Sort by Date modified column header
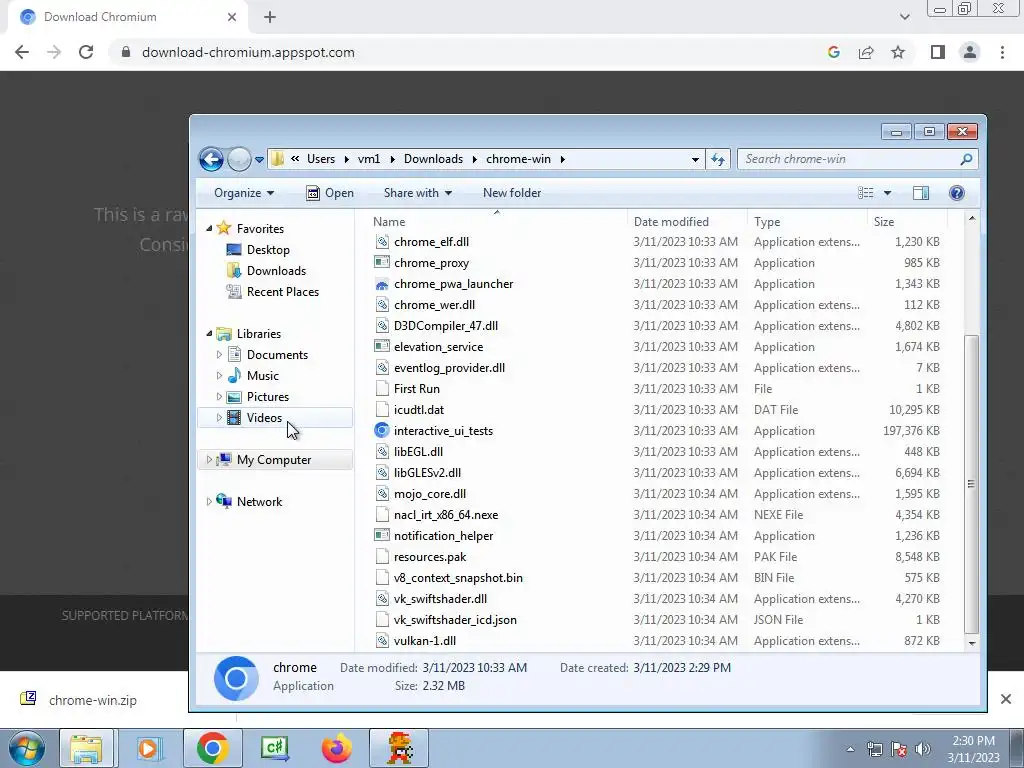 pyautogui.click(x=671, y=222)
